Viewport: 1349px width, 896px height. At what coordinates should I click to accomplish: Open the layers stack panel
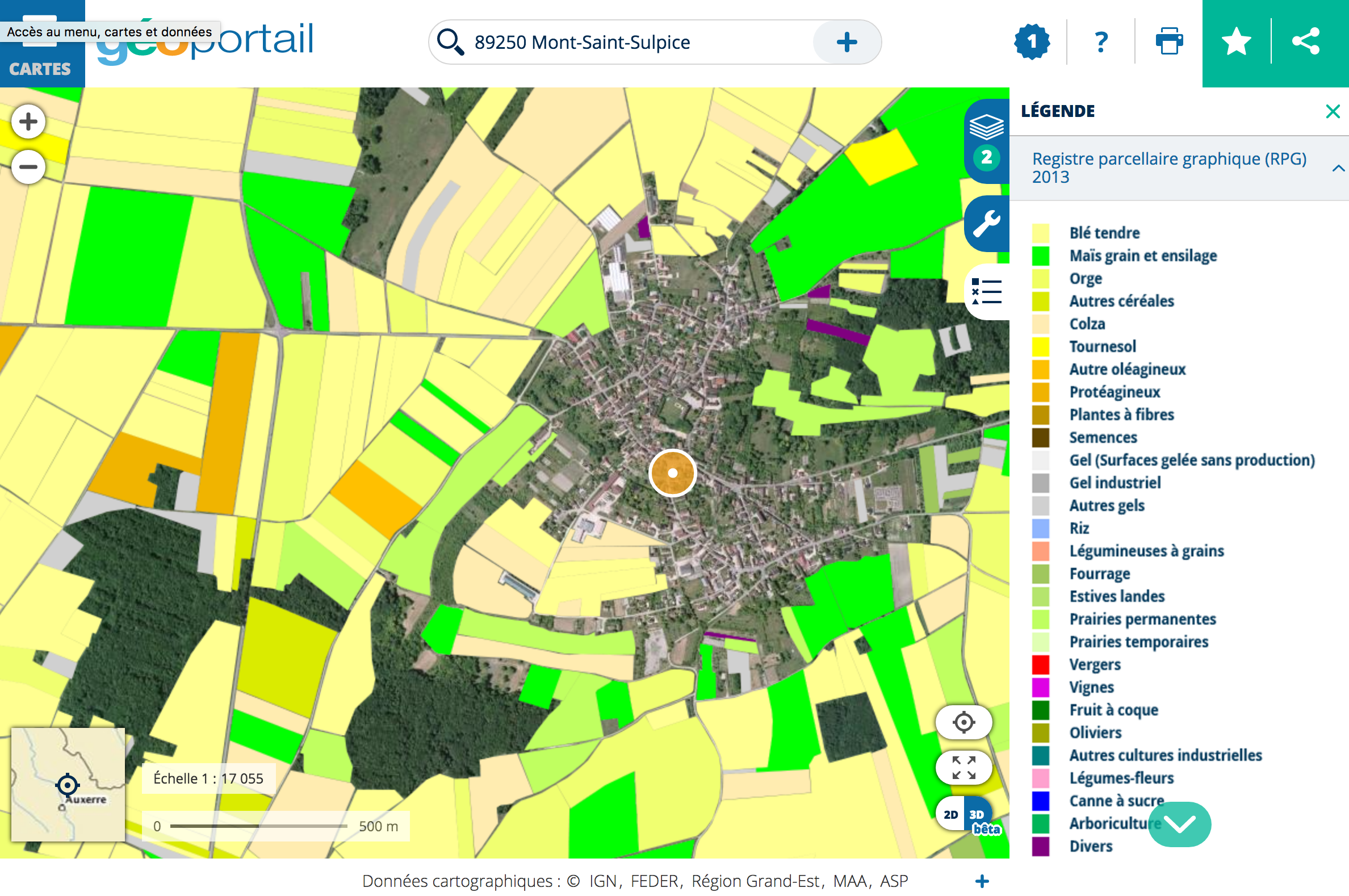tap(987, 127)
